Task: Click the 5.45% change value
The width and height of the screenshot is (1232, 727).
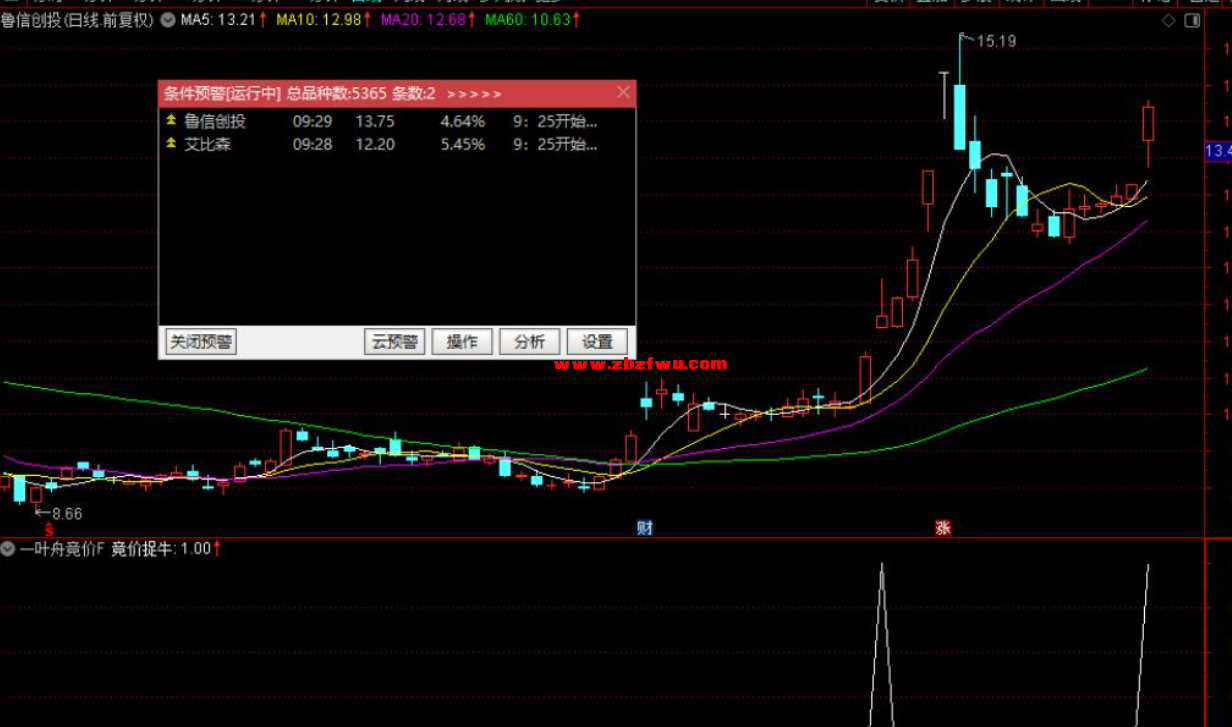Action: coord(462,144)
